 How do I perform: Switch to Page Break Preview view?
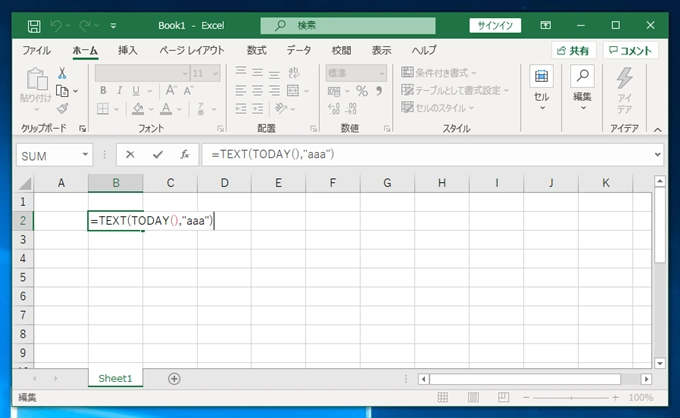(x=503, y=397)
